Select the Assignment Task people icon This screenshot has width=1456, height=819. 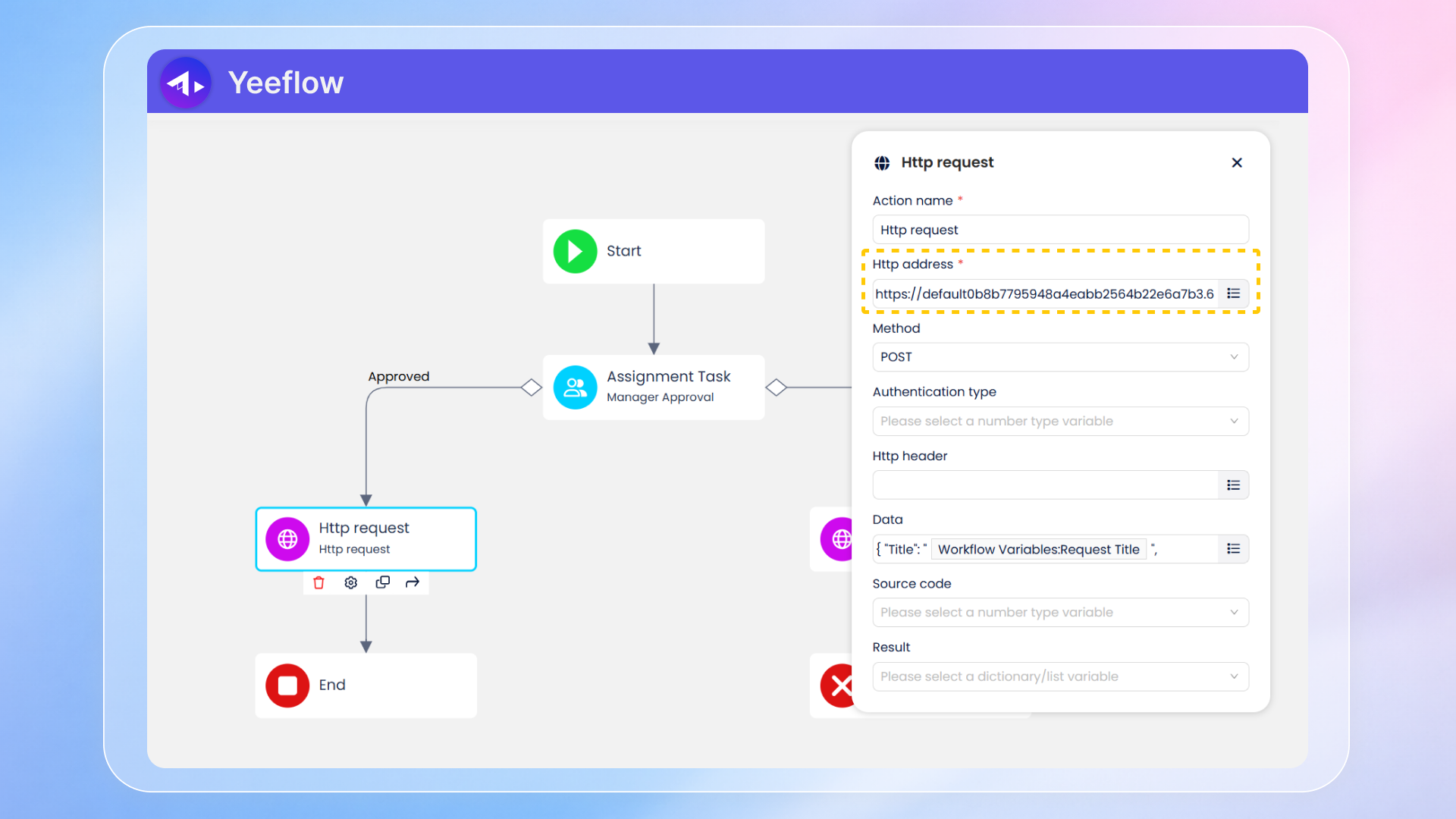point(575,388)
